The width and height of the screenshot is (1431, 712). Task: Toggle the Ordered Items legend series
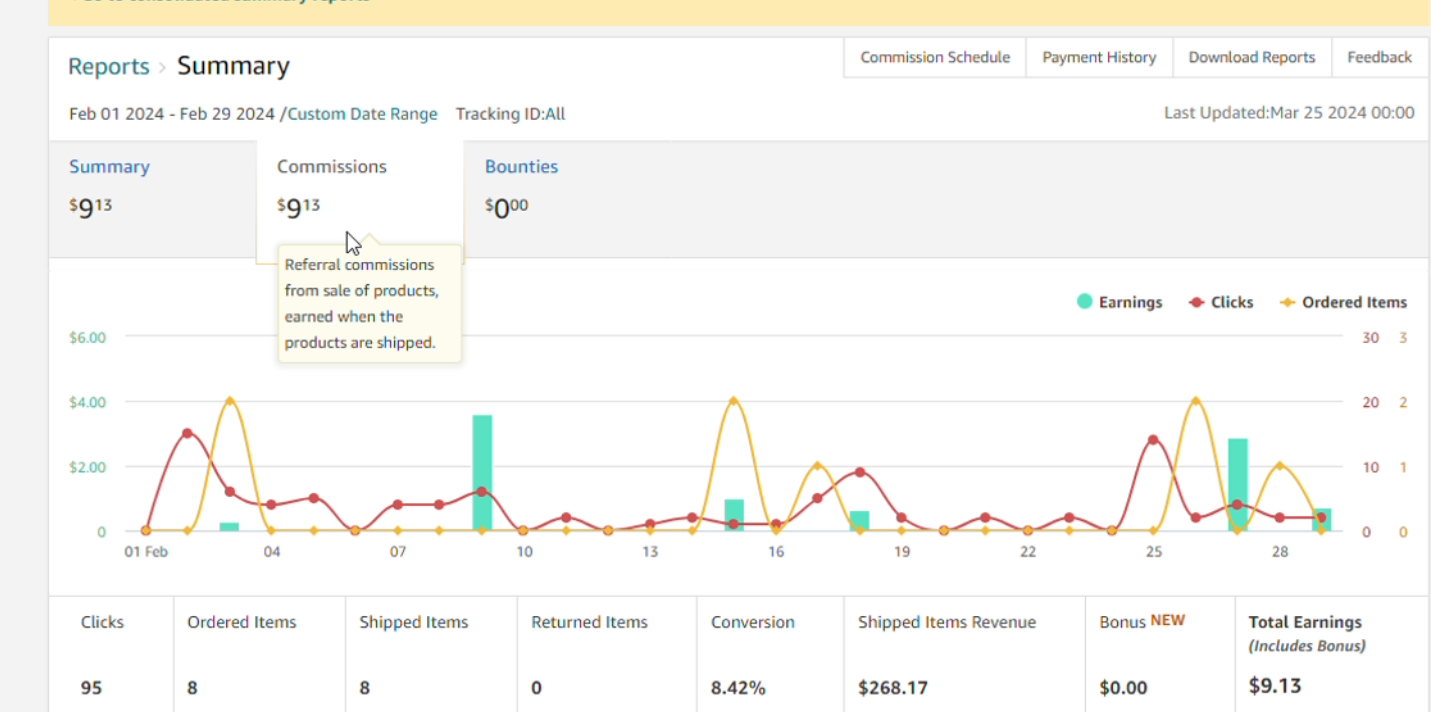pos(1343,302)
